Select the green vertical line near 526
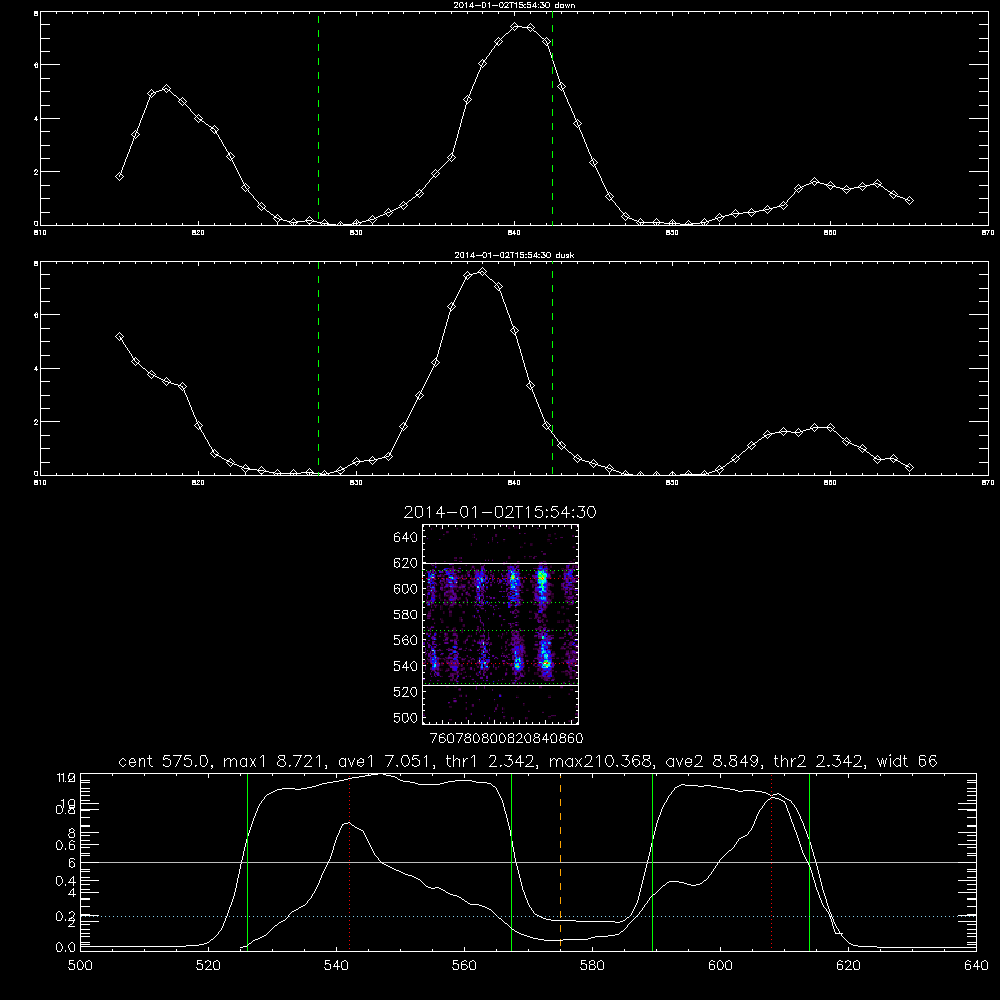 [x=247, y=861]
